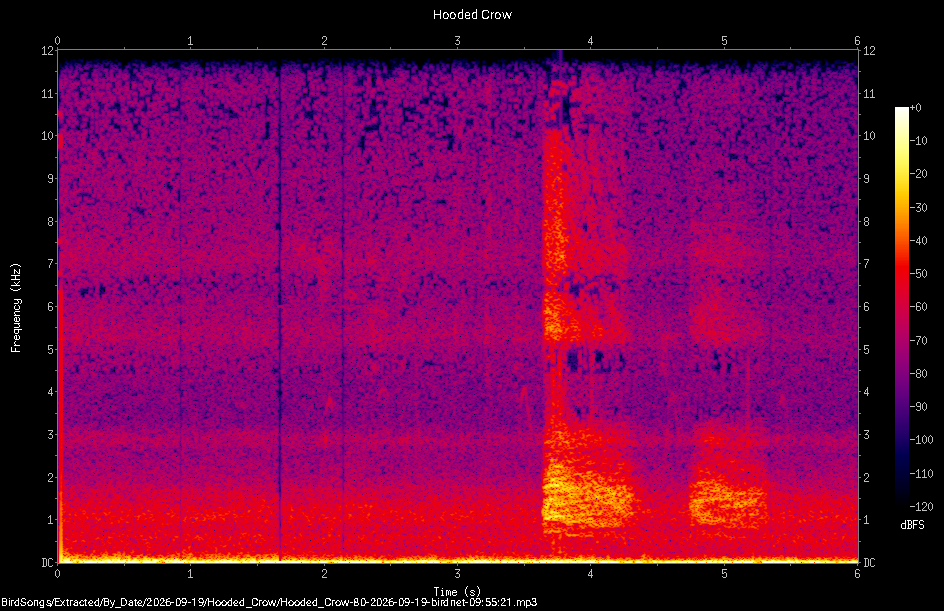Click the "-20" colorbar label
The image size is (944, 611).
click(x=918, y=174)
